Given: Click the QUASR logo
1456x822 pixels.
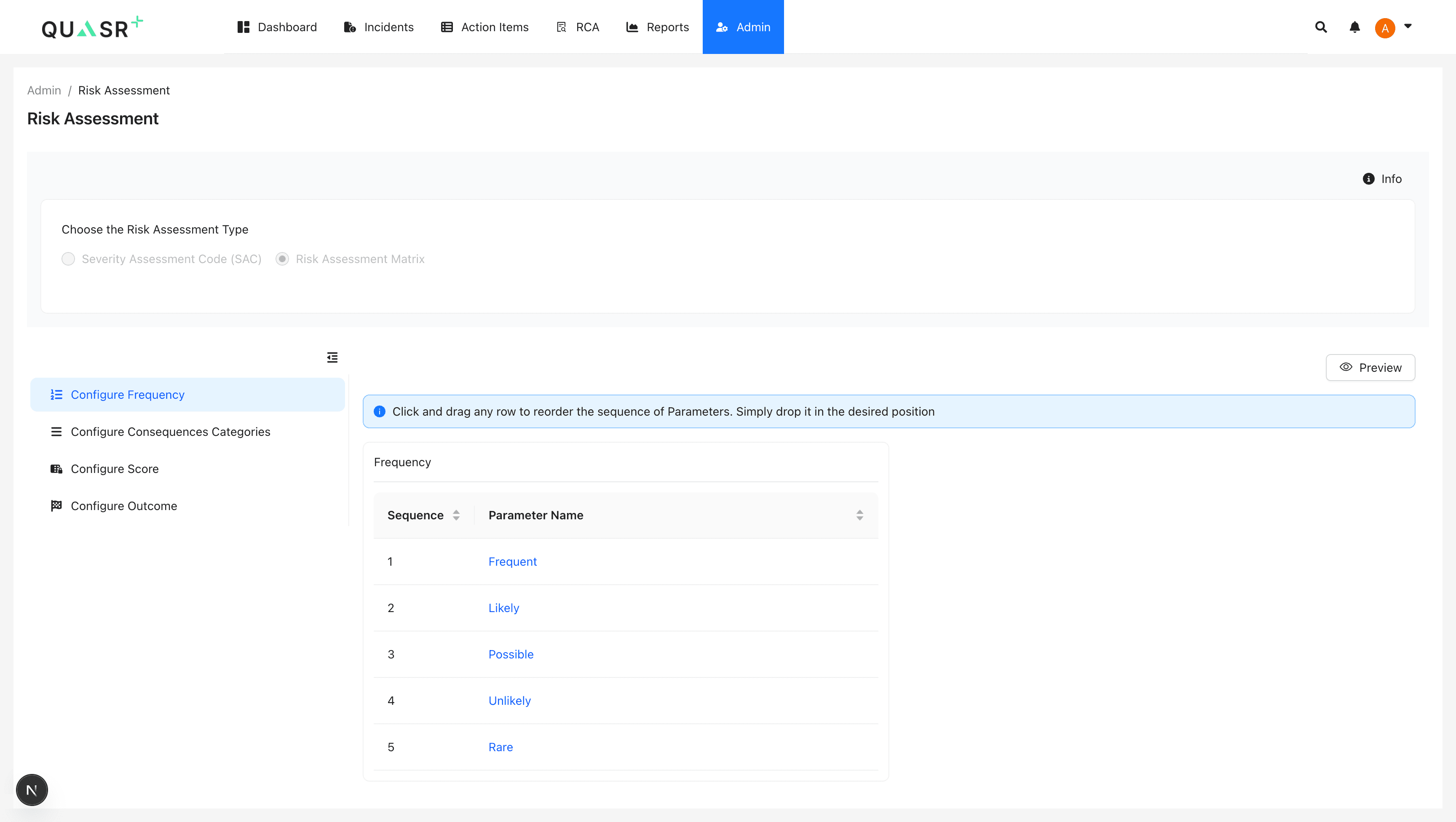Looking at the screenshot, I should (92, 27).
